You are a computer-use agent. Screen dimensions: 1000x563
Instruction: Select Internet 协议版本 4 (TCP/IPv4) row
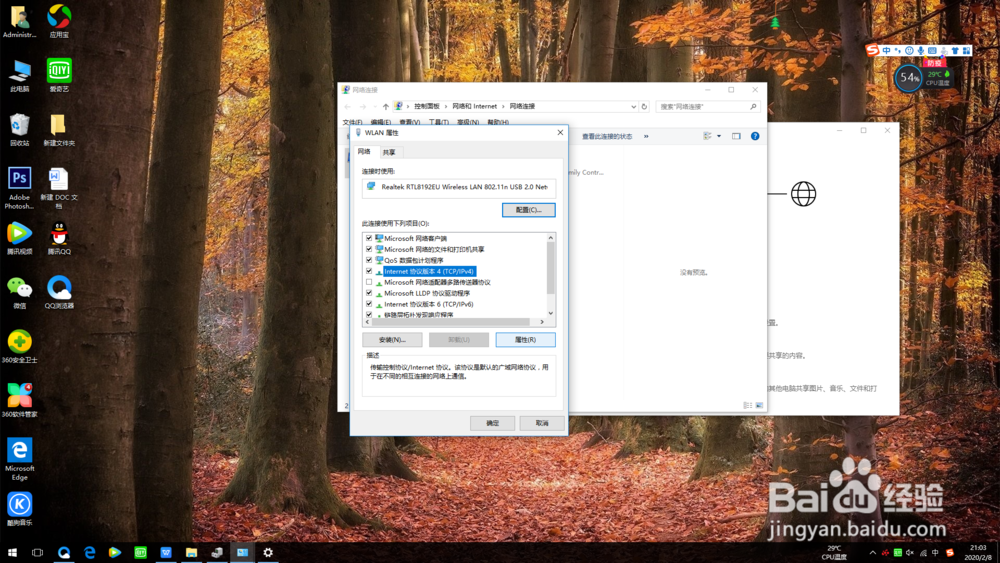tap(429, 271)
